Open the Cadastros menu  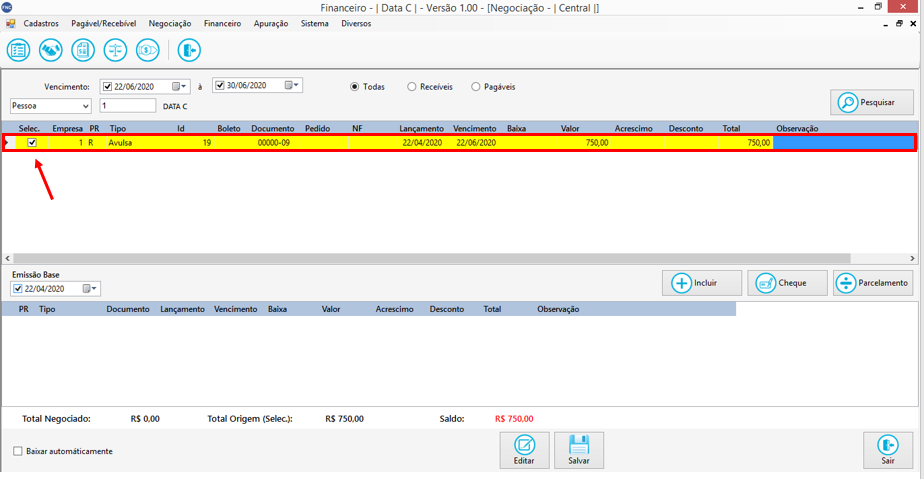tap(41, 23)
